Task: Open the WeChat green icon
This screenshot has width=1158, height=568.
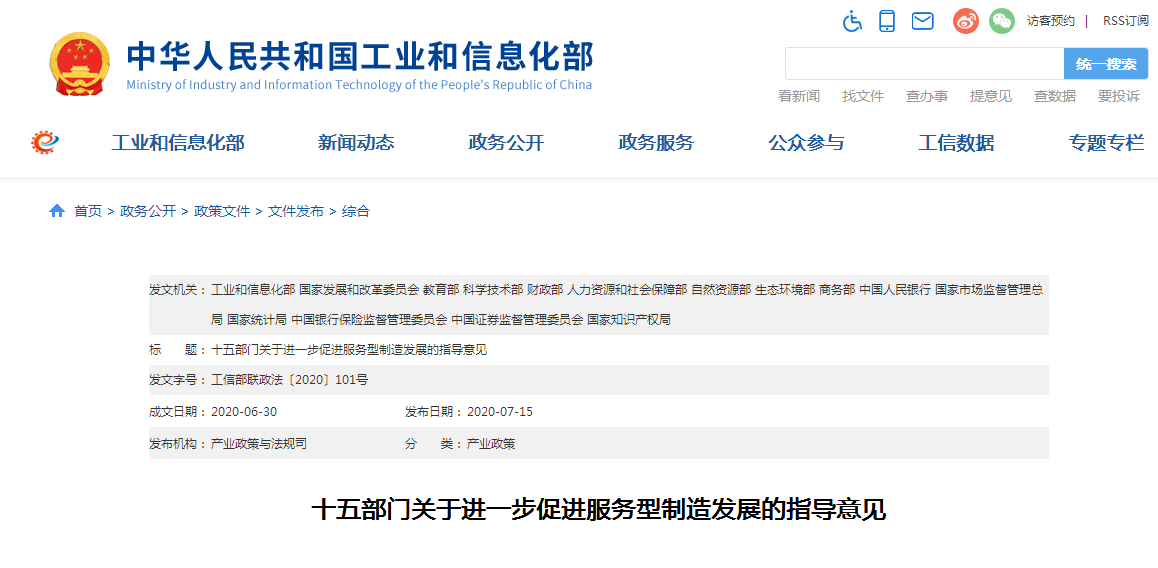Action: click(1001, 21)
